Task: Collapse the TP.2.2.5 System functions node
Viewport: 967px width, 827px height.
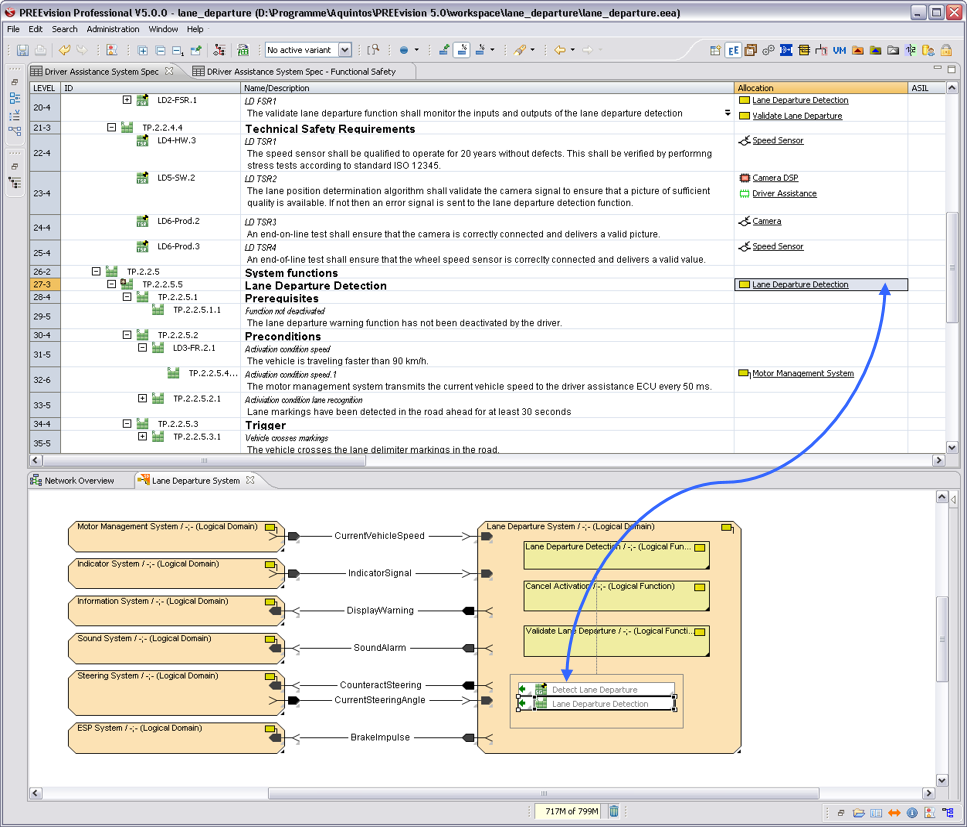Action: coord(96,271)
